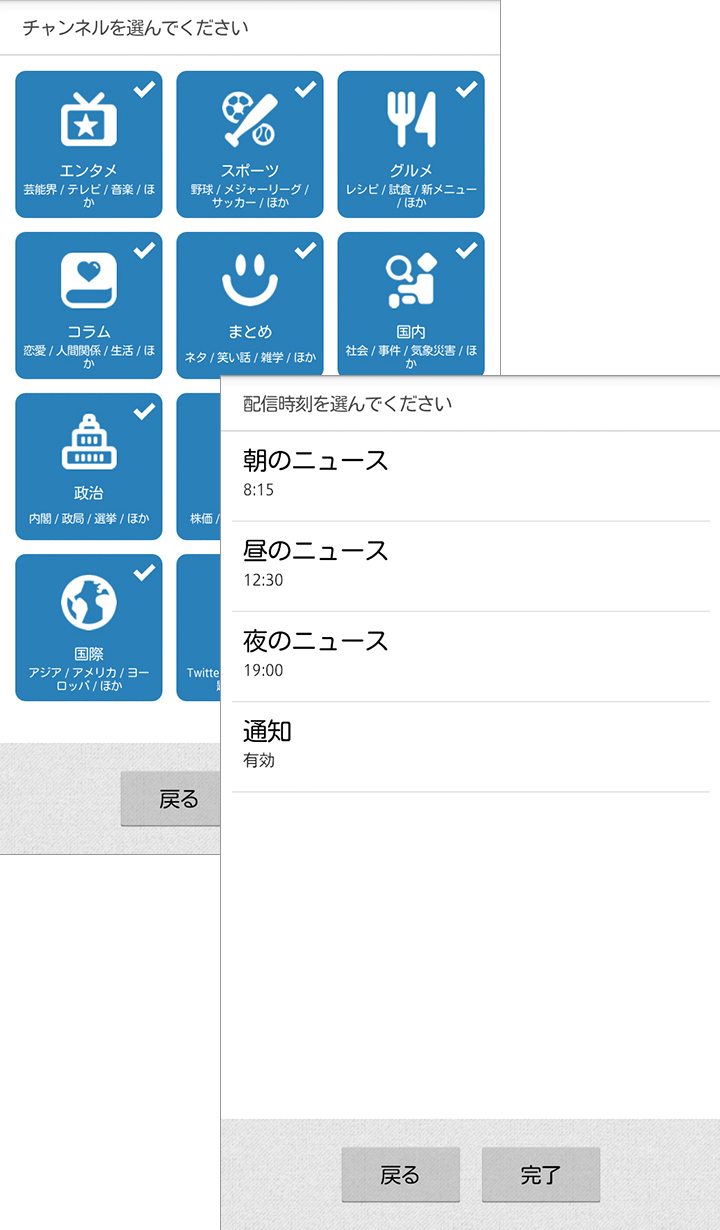Open 夜のニュース time setting 19:00

[x=470, y=654]
